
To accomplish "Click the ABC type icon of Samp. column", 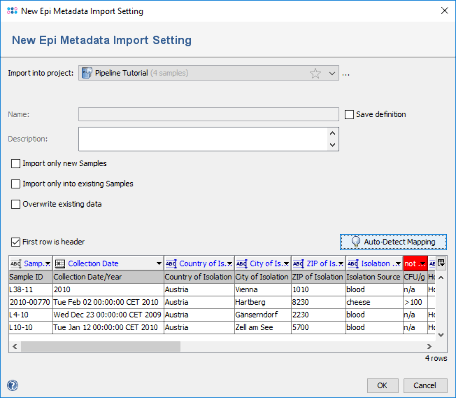I will 15,264.
